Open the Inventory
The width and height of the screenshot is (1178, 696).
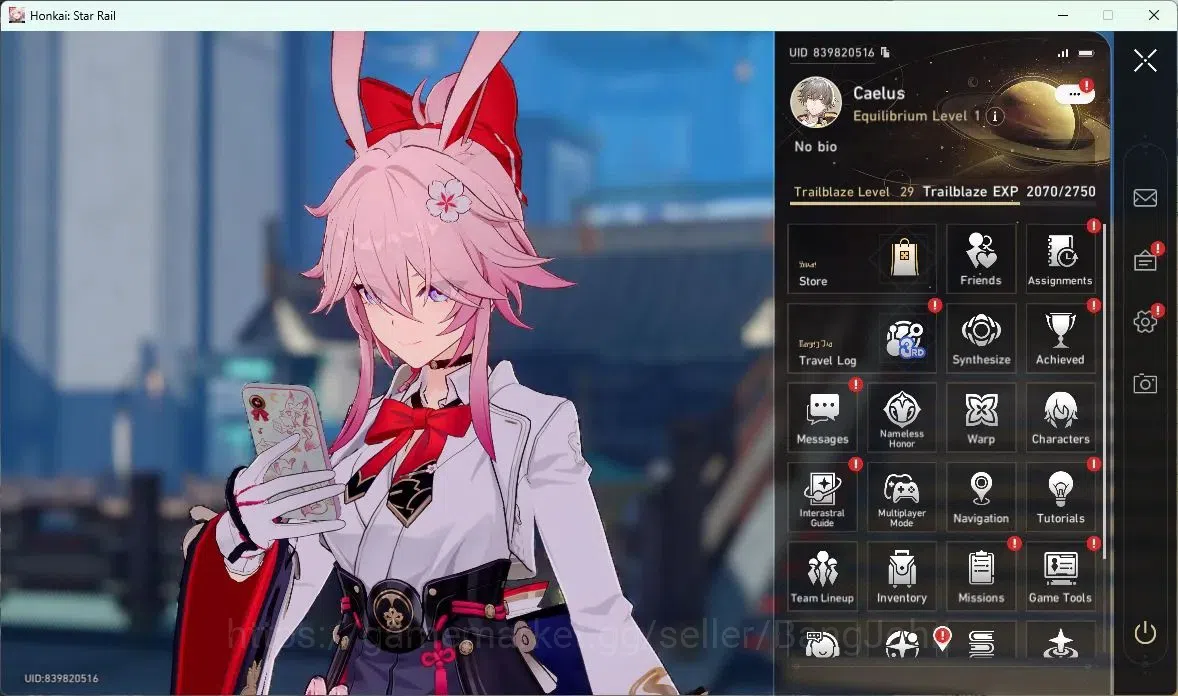(902, 576)
